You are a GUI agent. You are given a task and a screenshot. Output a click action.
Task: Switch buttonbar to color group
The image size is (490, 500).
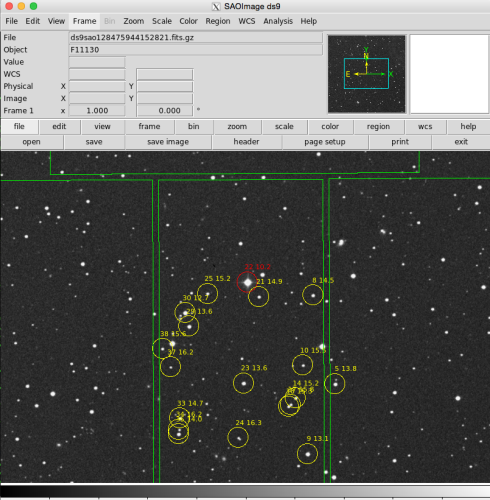tap(330, 127)
